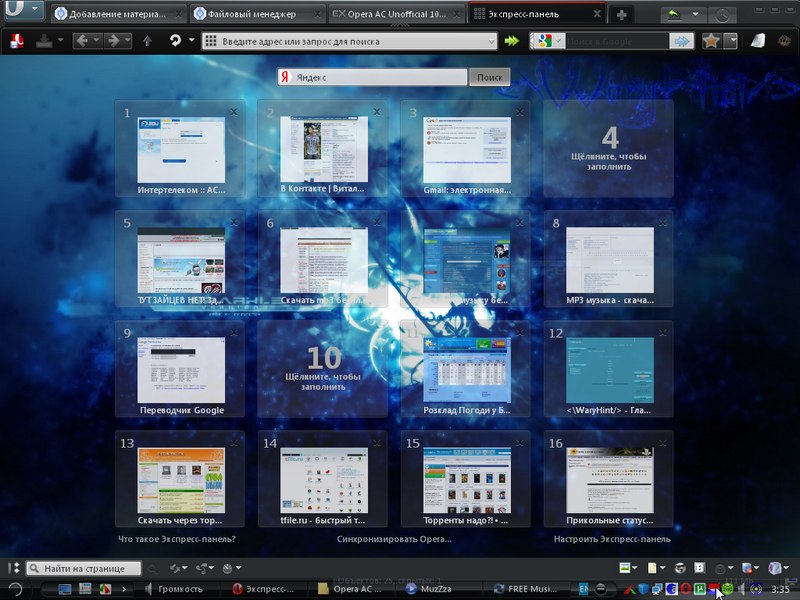Open the Что такое Экспресс-панель? link
Image resolution: width=800 pixels, height=600 pixels.
[x=177, y=539]
